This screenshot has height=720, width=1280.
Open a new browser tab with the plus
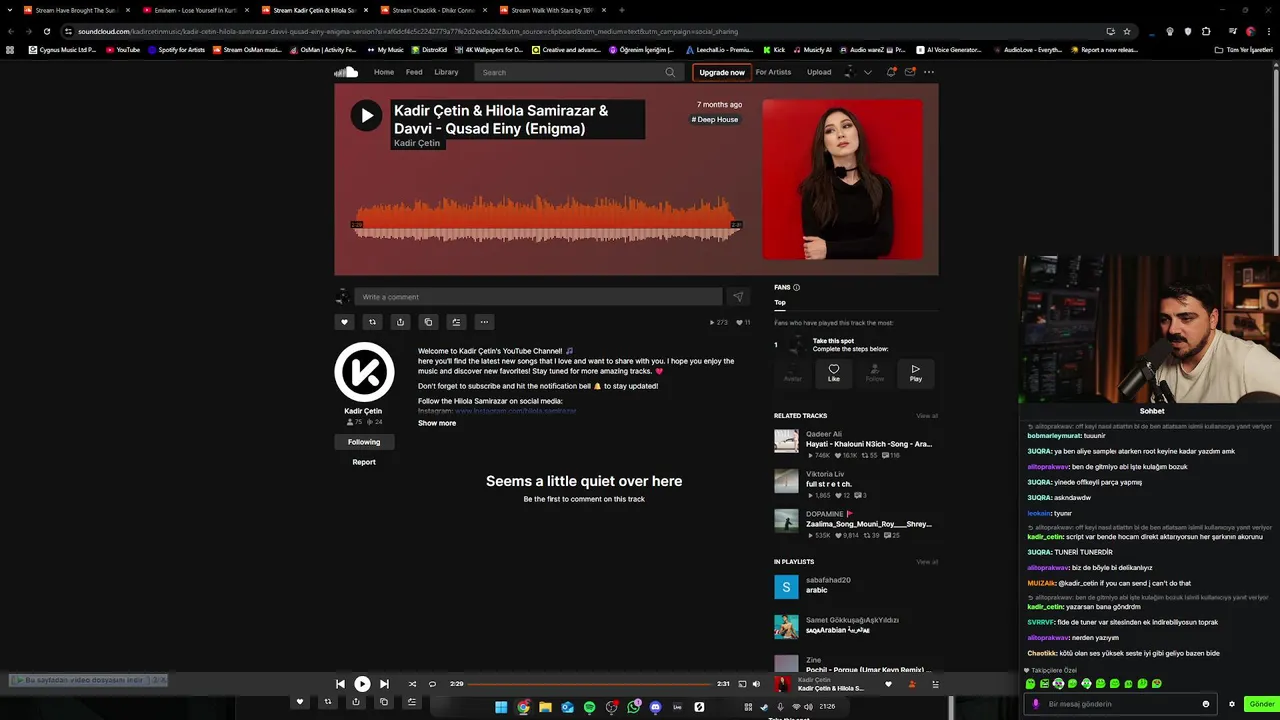(x=621, y=10)
